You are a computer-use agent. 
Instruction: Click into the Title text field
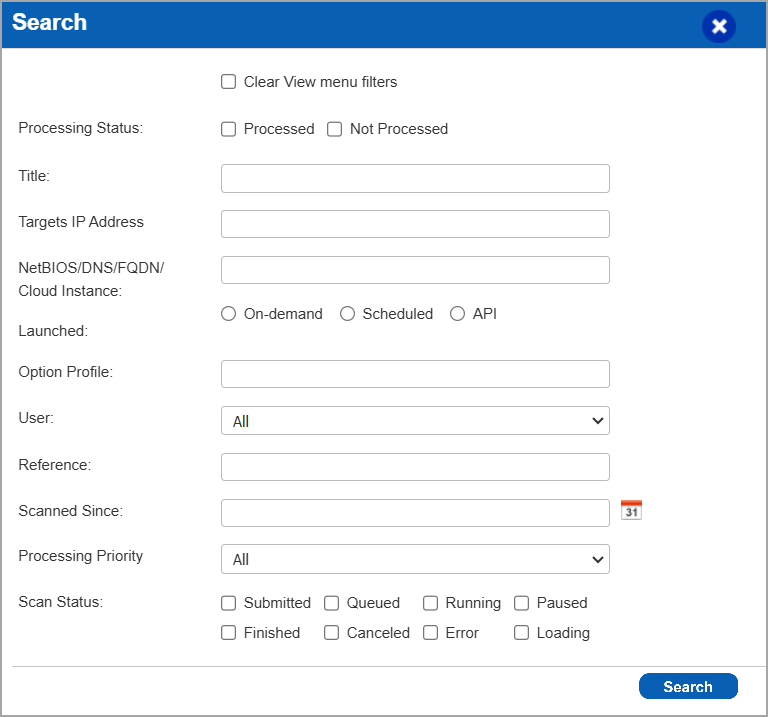(415, 179)
